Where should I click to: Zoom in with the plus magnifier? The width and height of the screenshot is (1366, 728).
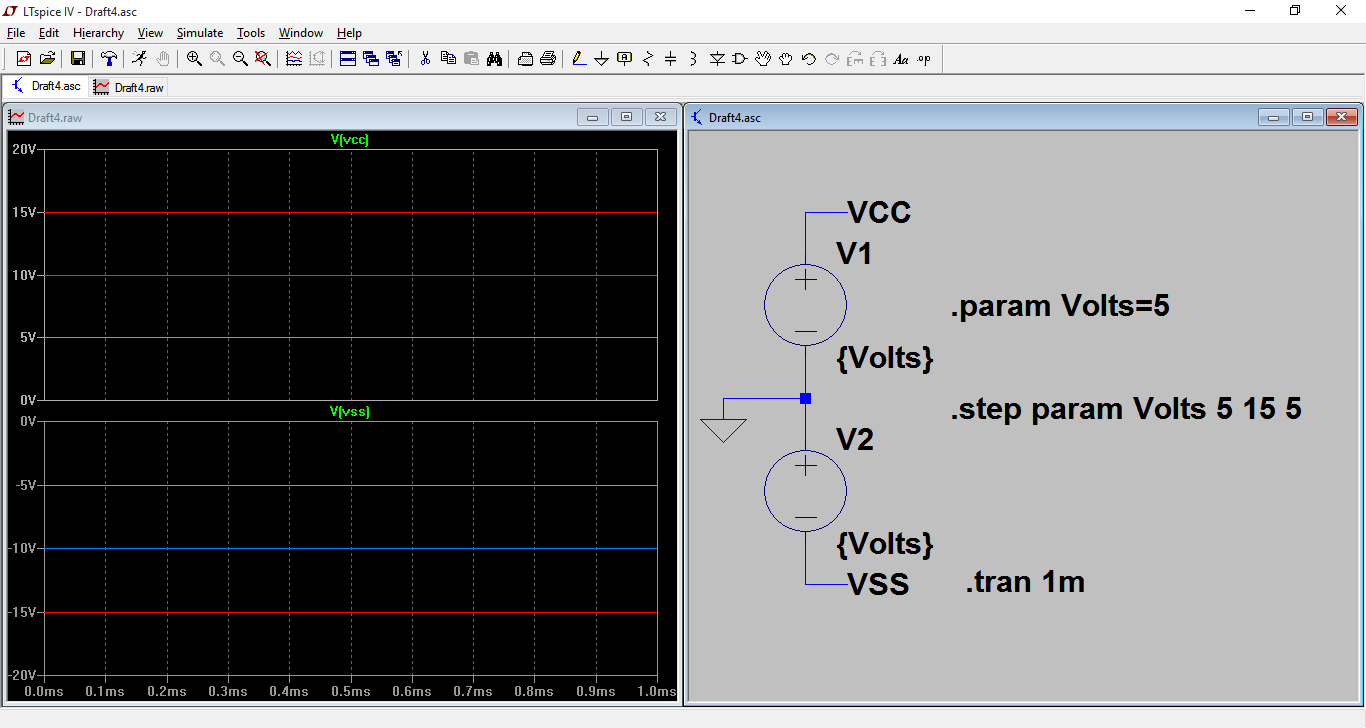194,59
